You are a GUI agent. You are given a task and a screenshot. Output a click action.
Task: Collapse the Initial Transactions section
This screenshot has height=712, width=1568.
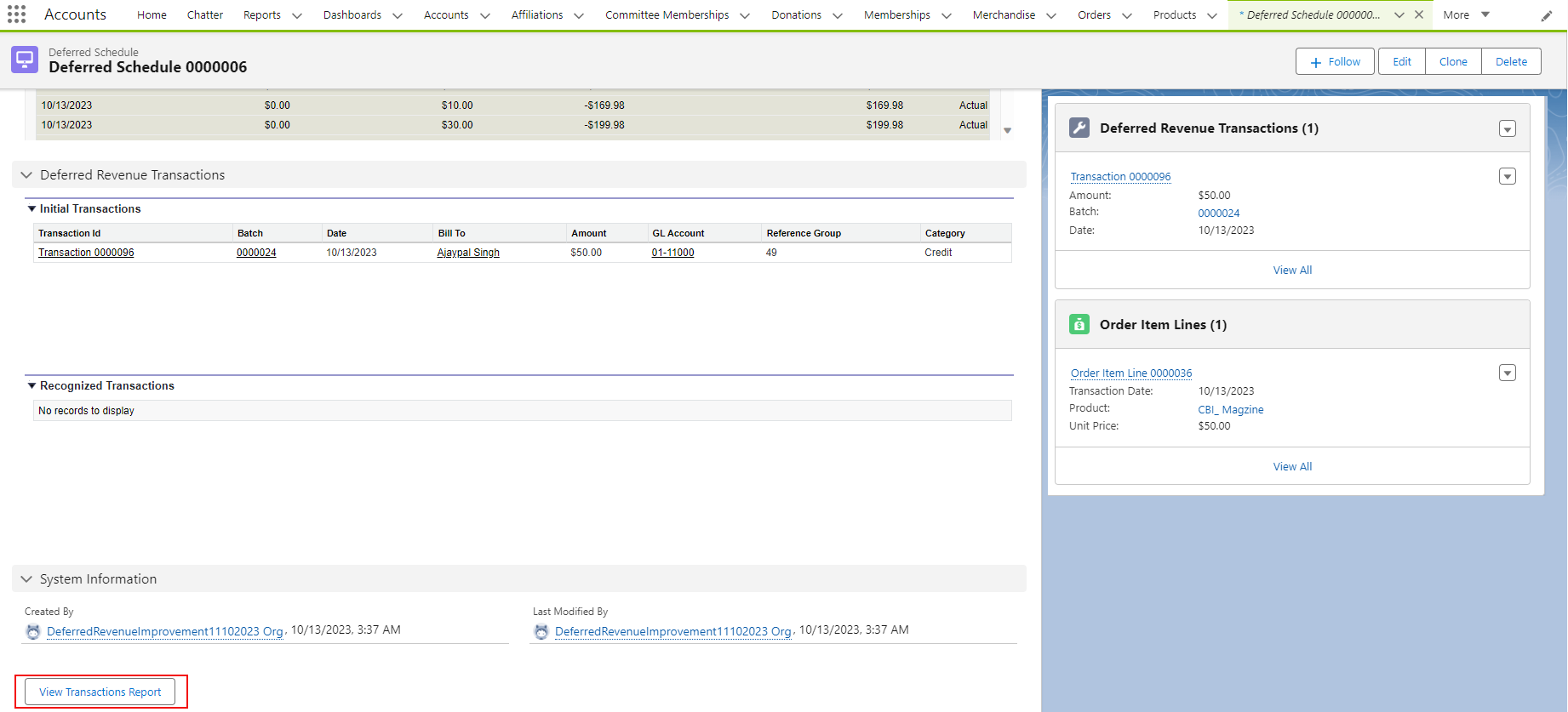click(32, 208)
